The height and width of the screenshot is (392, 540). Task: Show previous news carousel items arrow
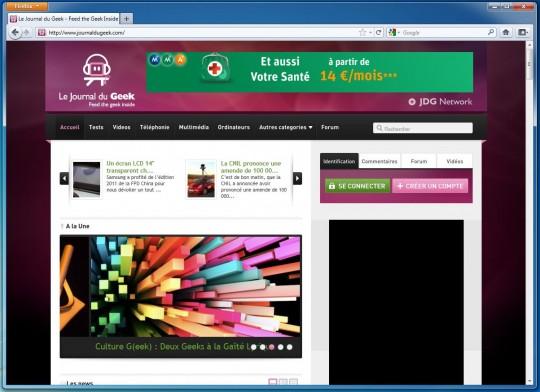[x=64, y=178]
